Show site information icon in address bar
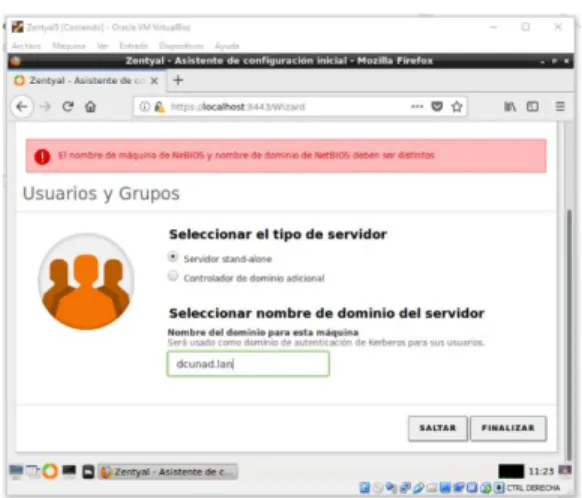The height and width of the screenshot is (498, 582). coord(144,107)
